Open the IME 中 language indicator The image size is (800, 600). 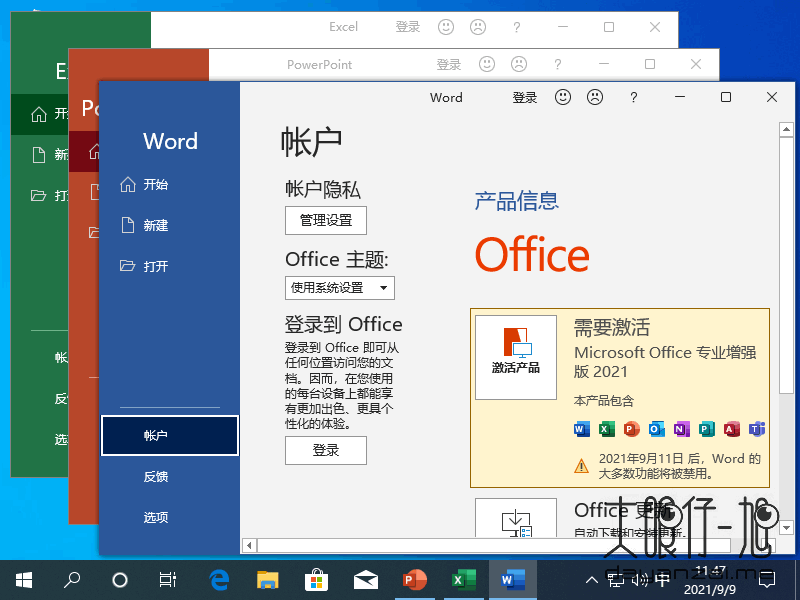pos(662,580)
